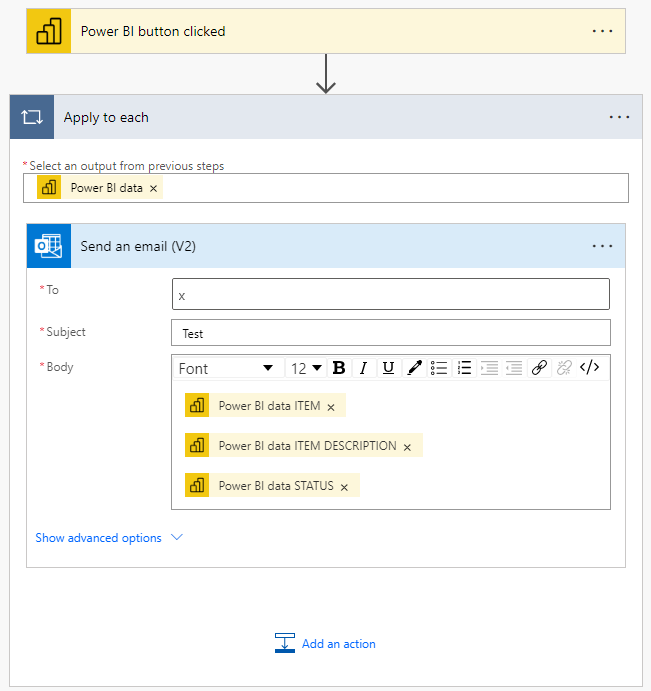
Task: Click the Select an output field
Action: pyautogui.click(x=326, y=188)
